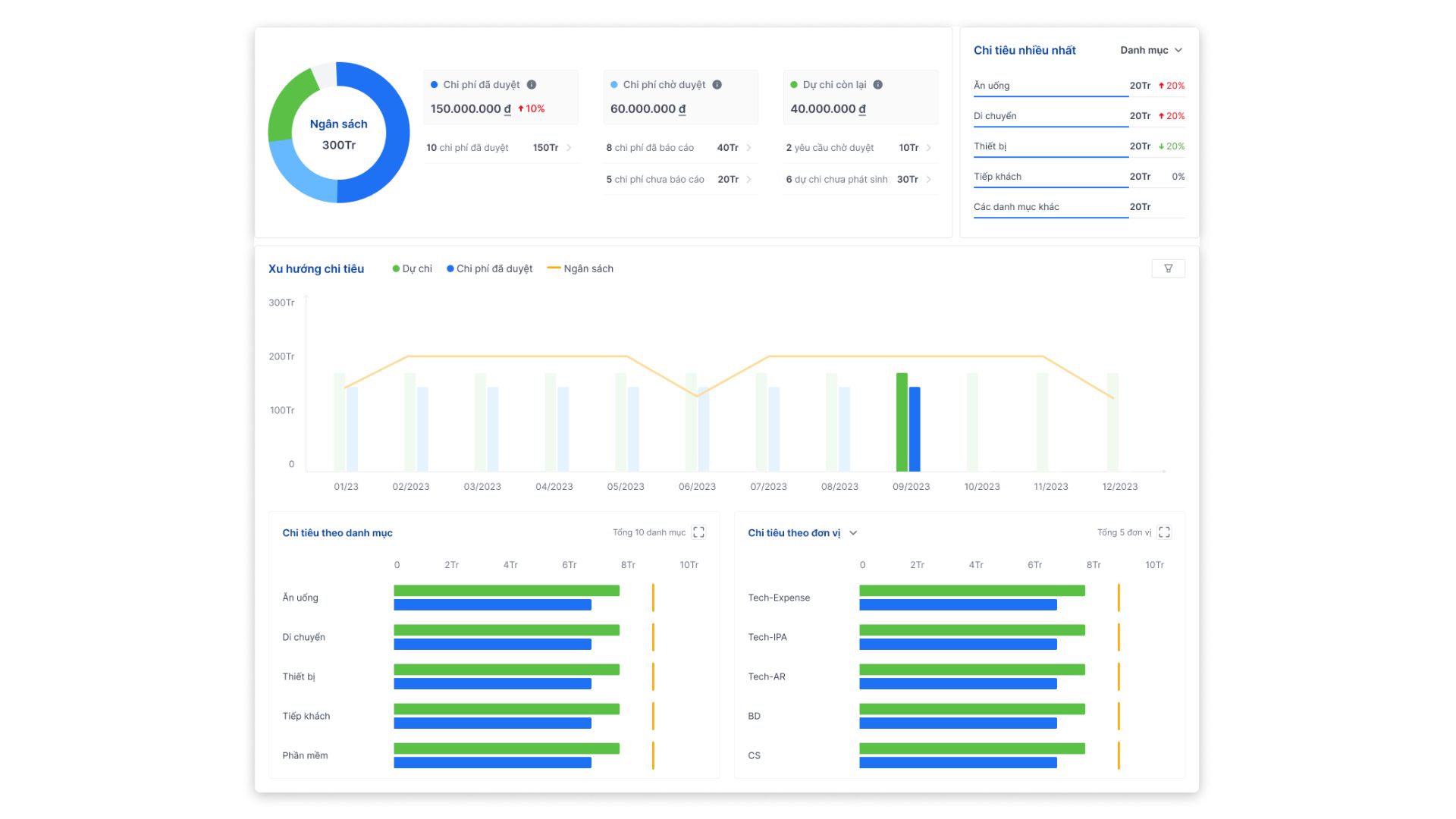Image resolution: width=1456 pixels, height=819 pixels.
Task: Open the Chi tiêu theo đơn vị dropdown
Action: 853,533
